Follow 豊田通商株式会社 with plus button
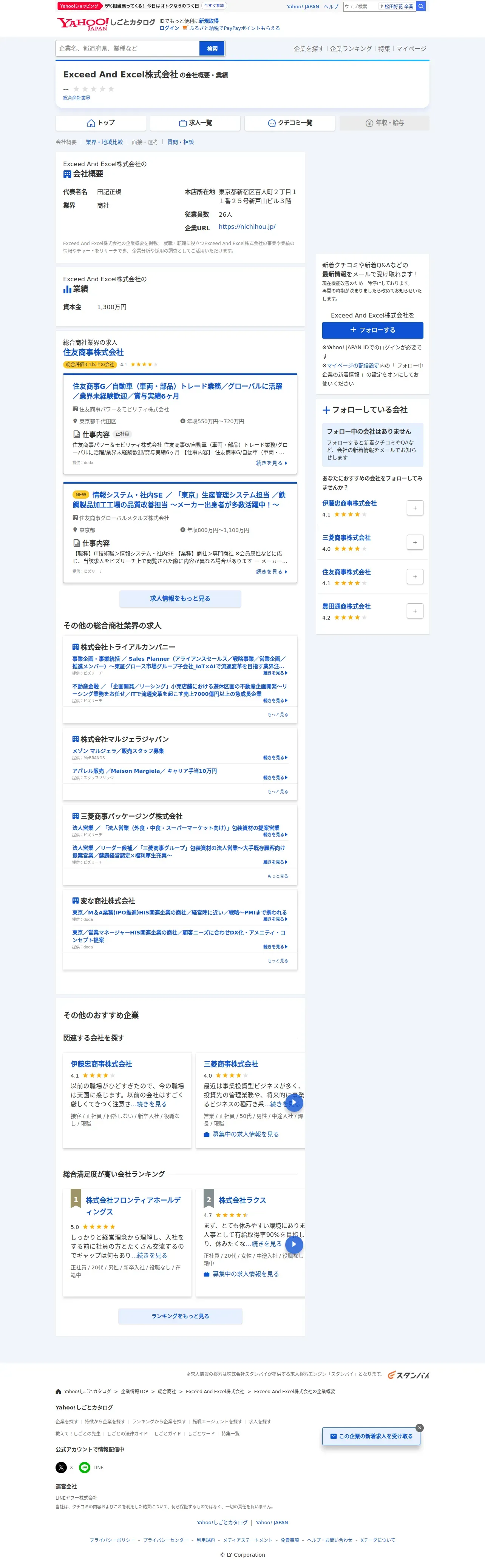This screenshot has height=1568, width=485. coord(415,611)
